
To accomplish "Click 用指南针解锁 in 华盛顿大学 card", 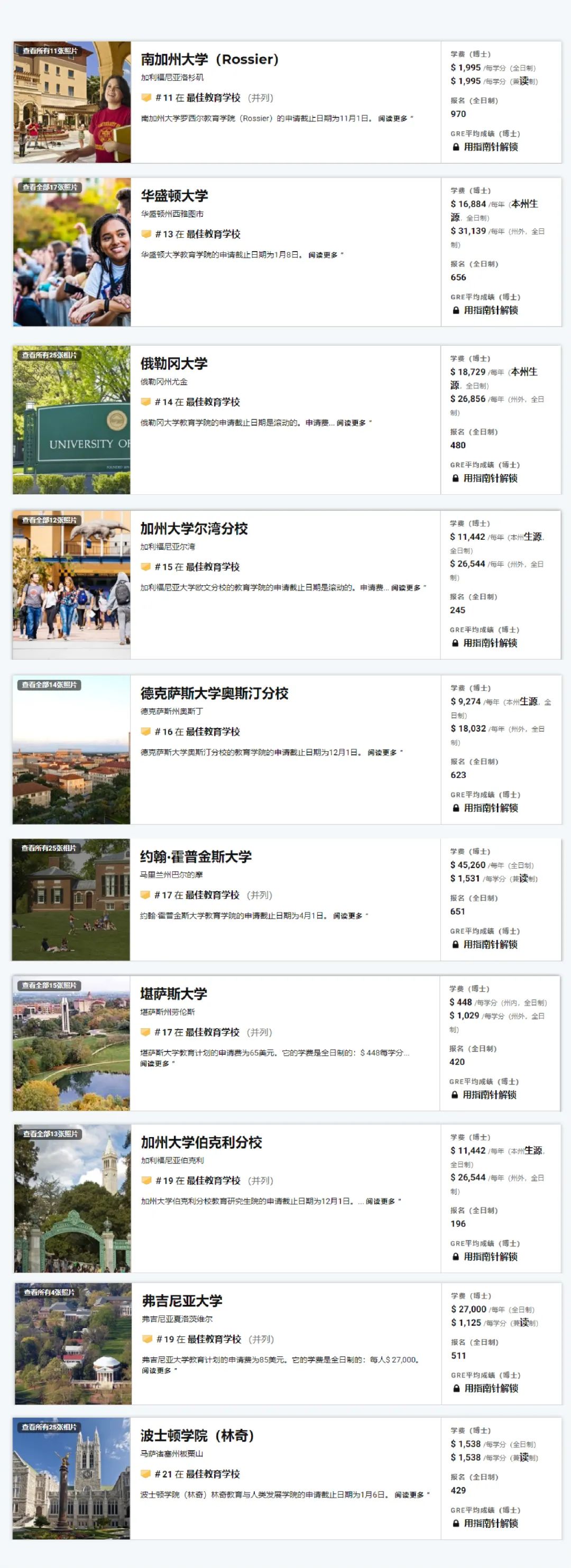I will [491, 310].
